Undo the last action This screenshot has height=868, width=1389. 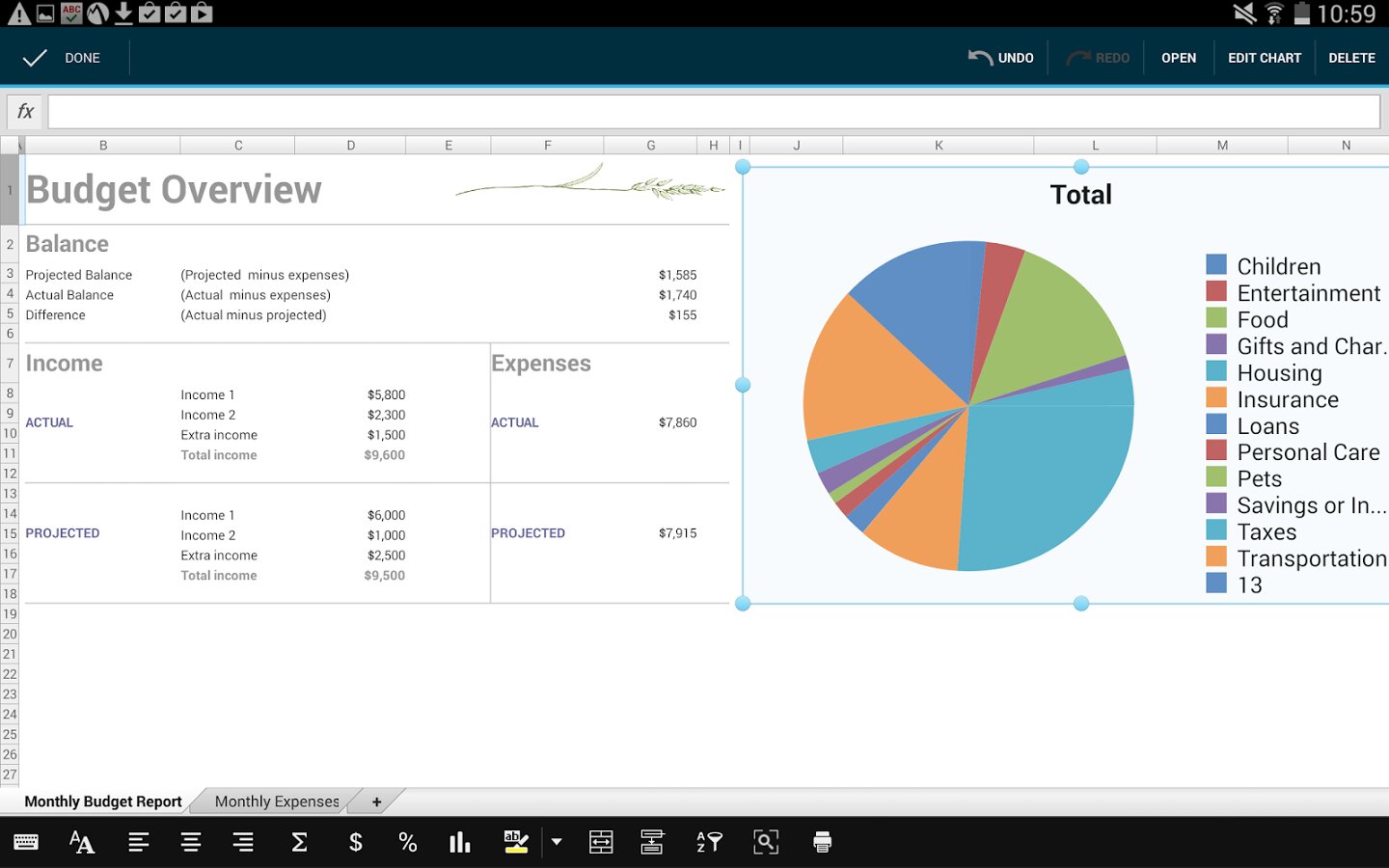pos(1001,58)
